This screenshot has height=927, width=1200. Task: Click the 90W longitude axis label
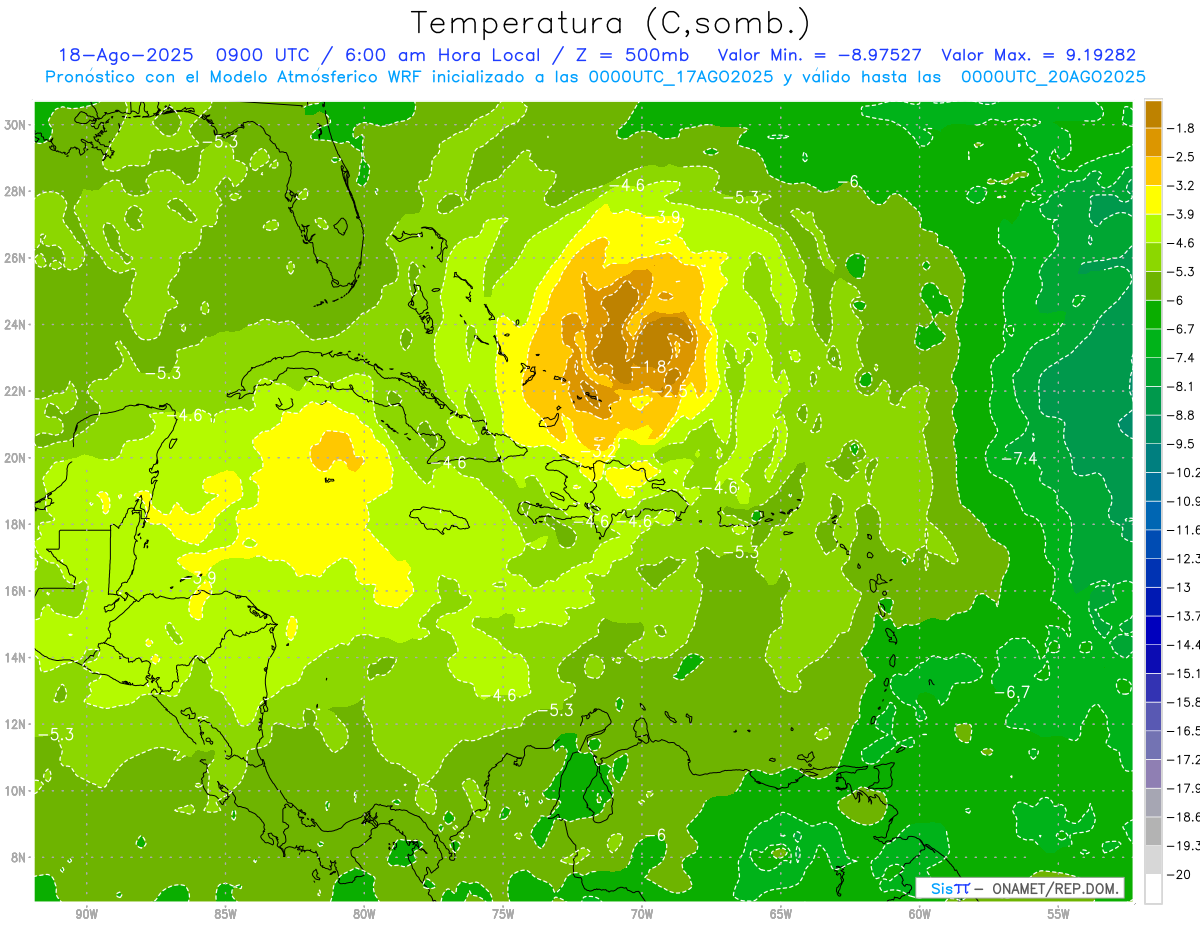coord(87,914)
